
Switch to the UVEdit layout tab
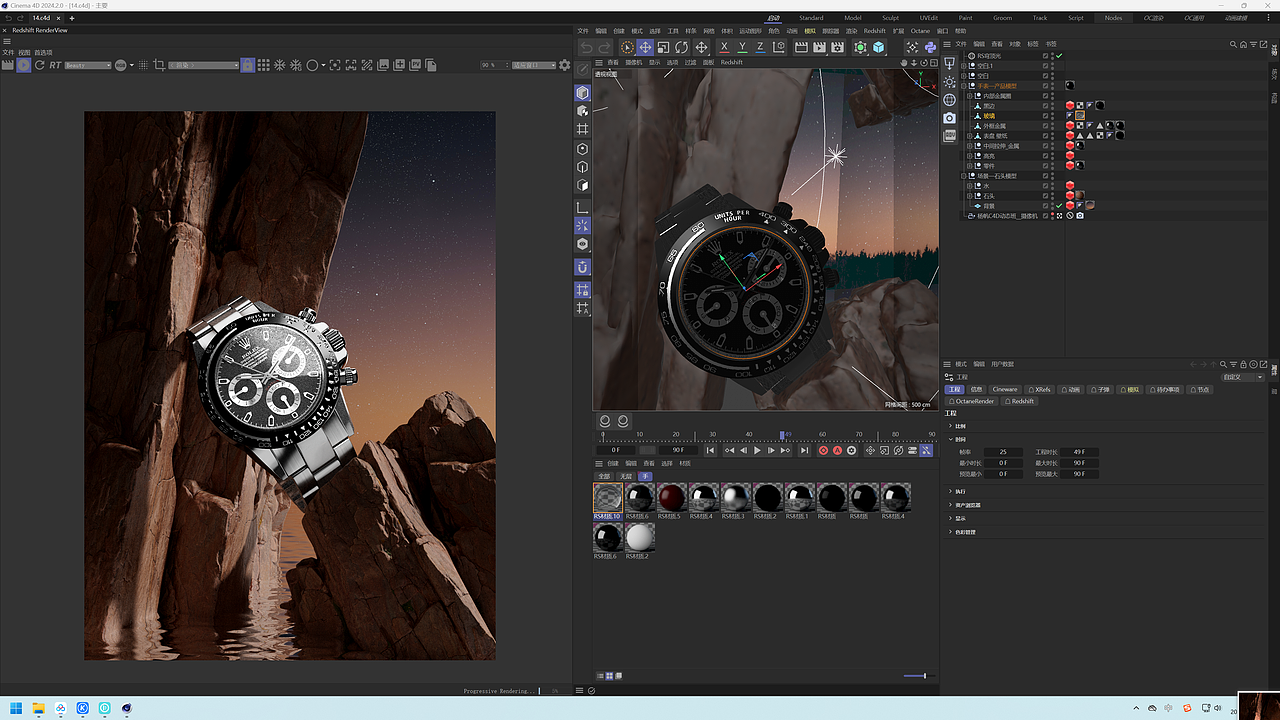click(x=929, y=18)
